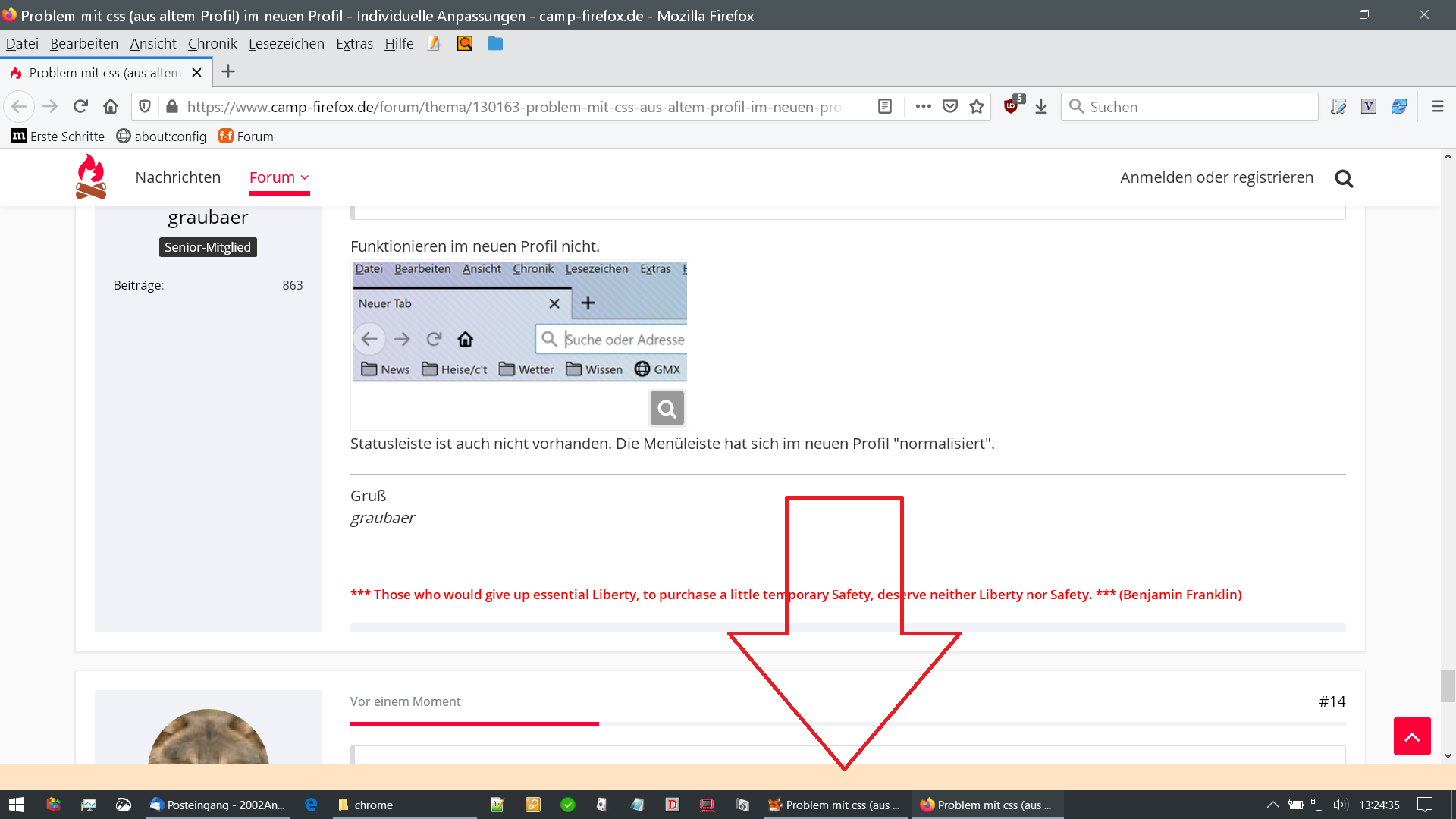The height and width of the screenshot is (819, 1456).
Task: Click the reload page icon
Action: pos(80,106)
